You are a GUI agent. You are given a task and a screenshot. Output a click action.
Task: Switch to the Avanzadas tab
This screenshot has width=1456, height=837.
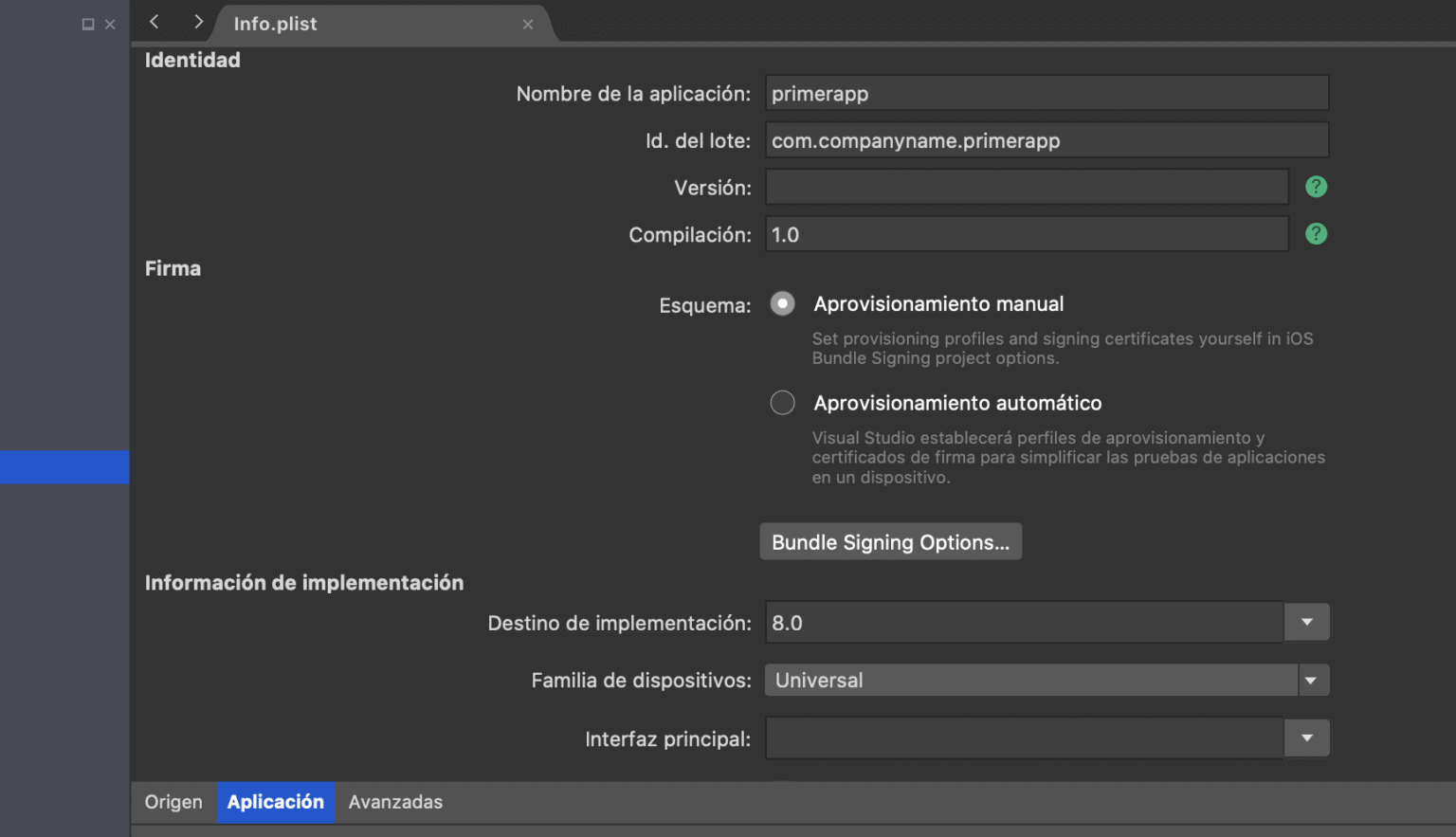click(395, 802)
